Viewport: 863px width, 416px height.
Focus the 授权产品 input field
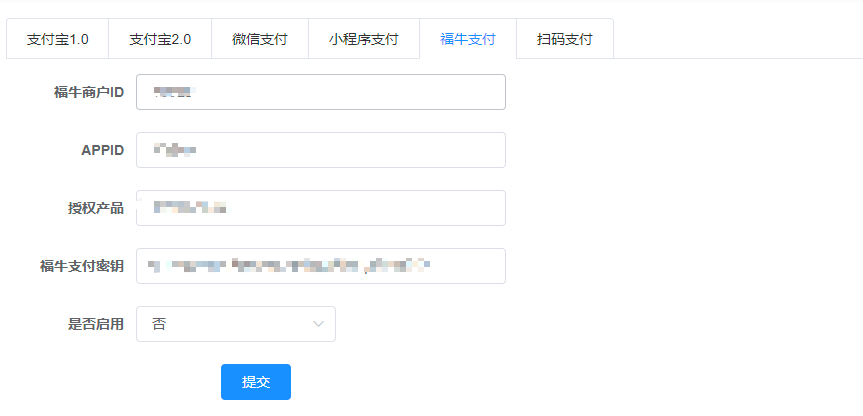pyautogui.click(x=320, y=208)
